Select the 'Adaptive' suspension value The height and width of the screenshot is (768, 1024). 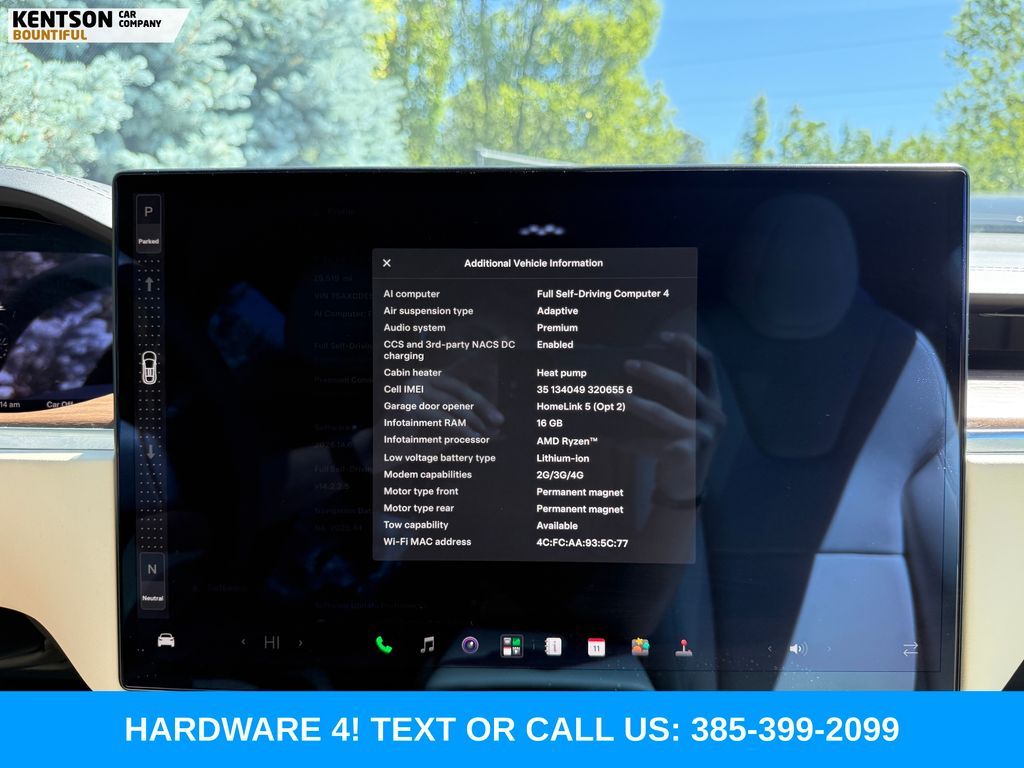[557, 311]
